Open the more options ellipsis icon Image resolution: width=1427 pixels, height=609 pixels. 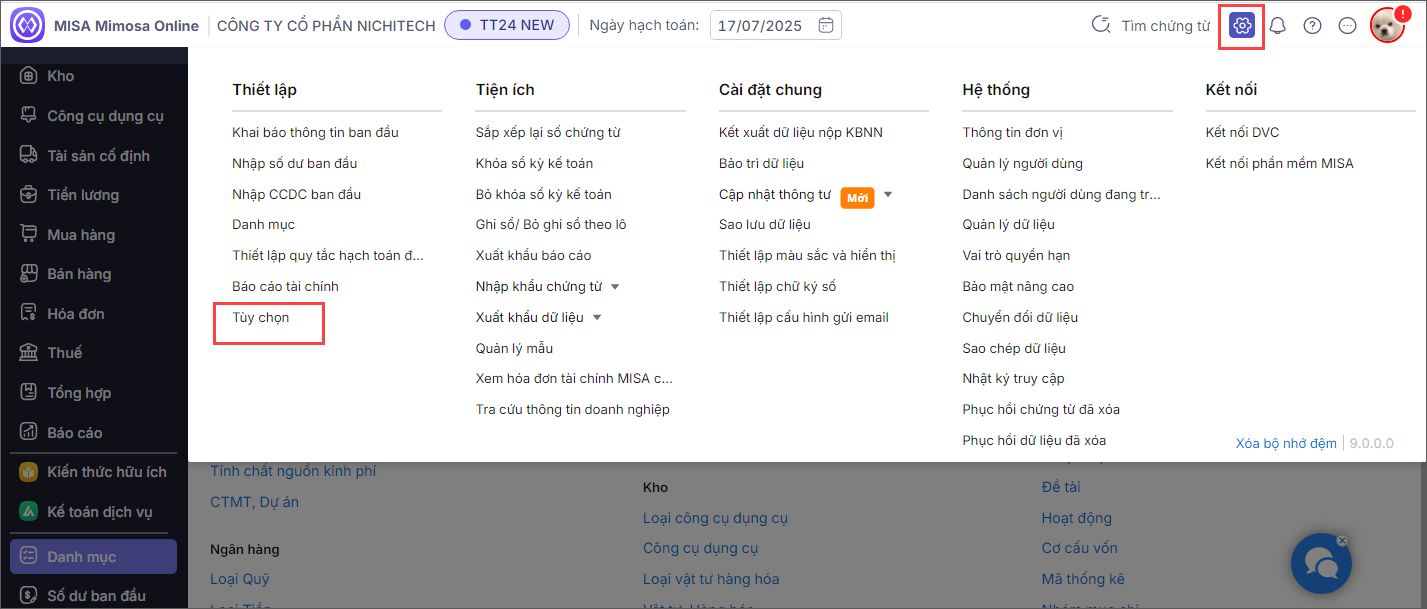pyautogui.click(x=1347, y=26)
